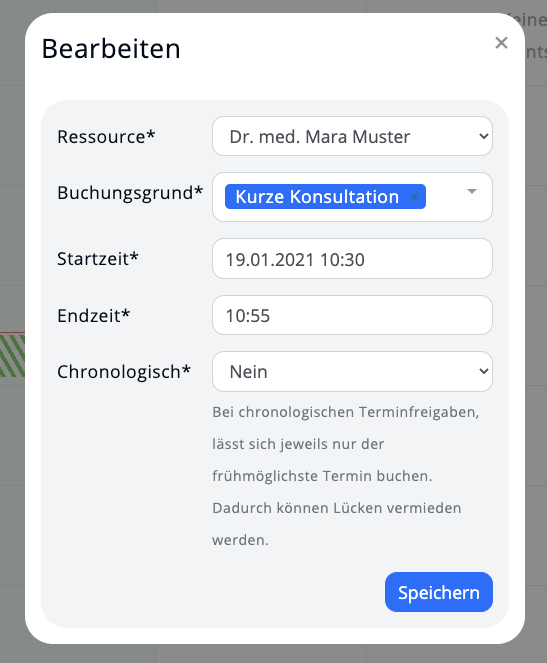
Task: Click the Chronologisch* field label
Action: coord(124,372)
